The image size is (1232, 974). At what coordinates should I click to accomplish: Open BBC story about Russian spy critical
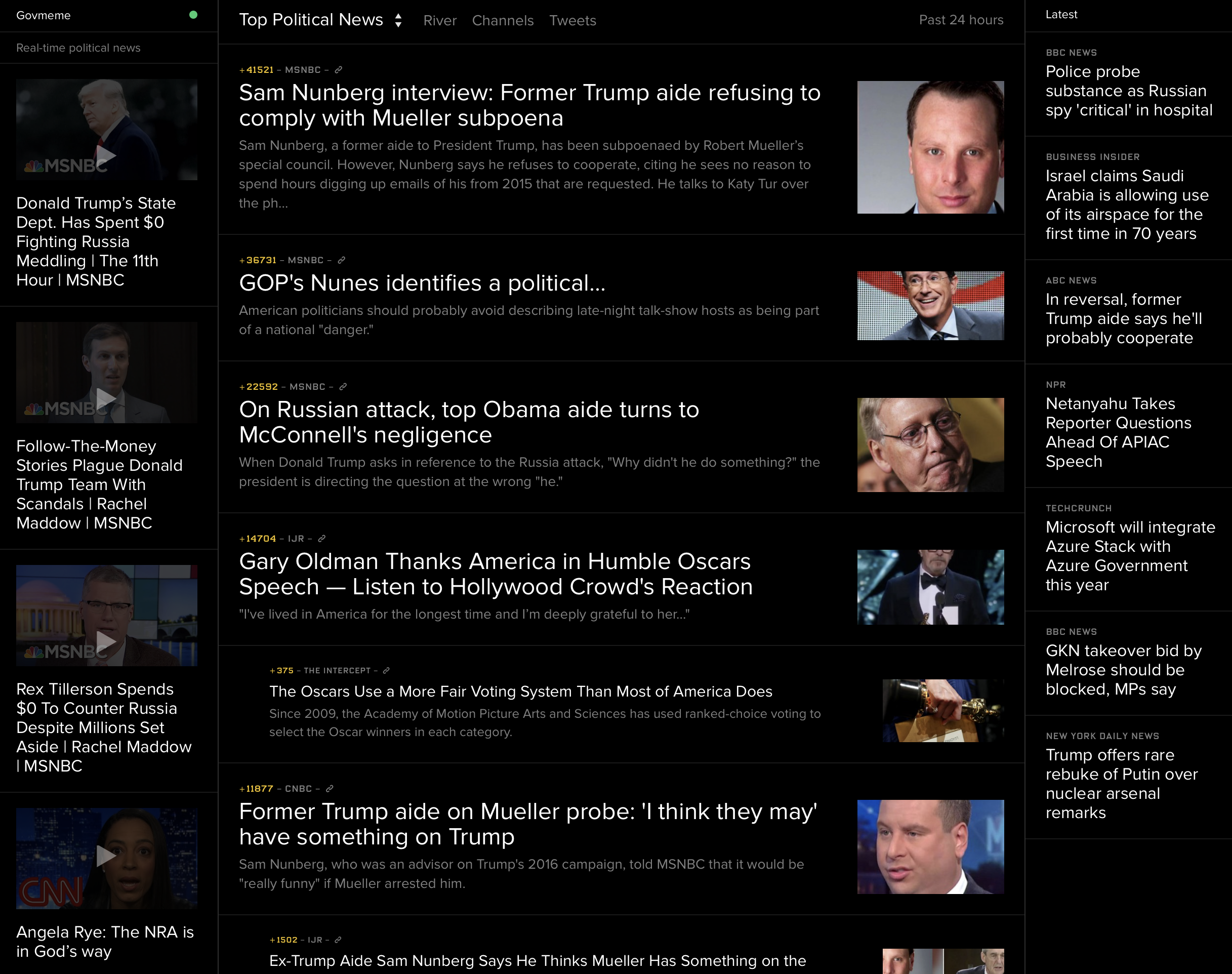[x=1128, y=91]
